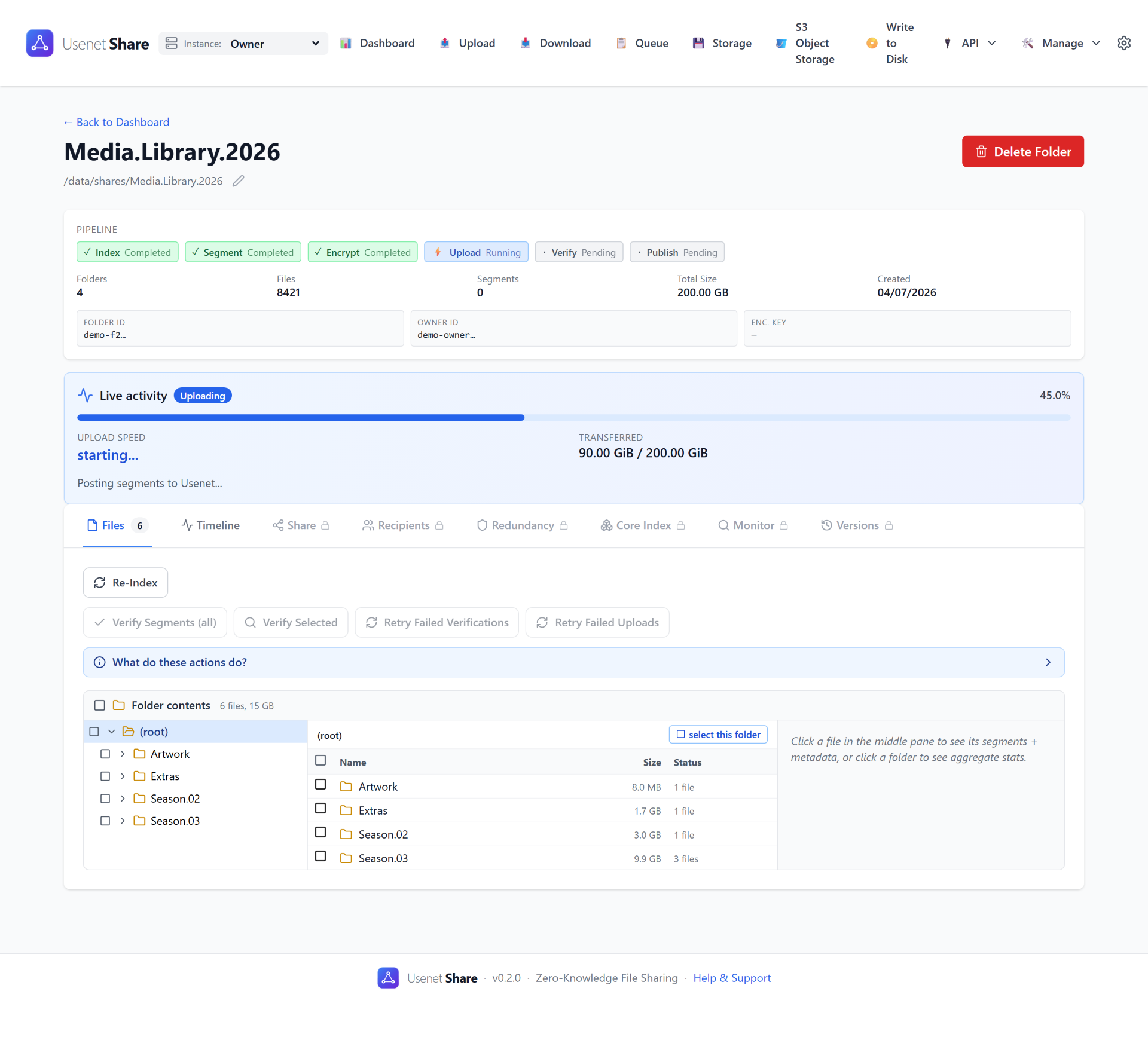Click the lock icon on the Share tab
Screen dimensions: 1148x1040
click(x=325, y=525)
